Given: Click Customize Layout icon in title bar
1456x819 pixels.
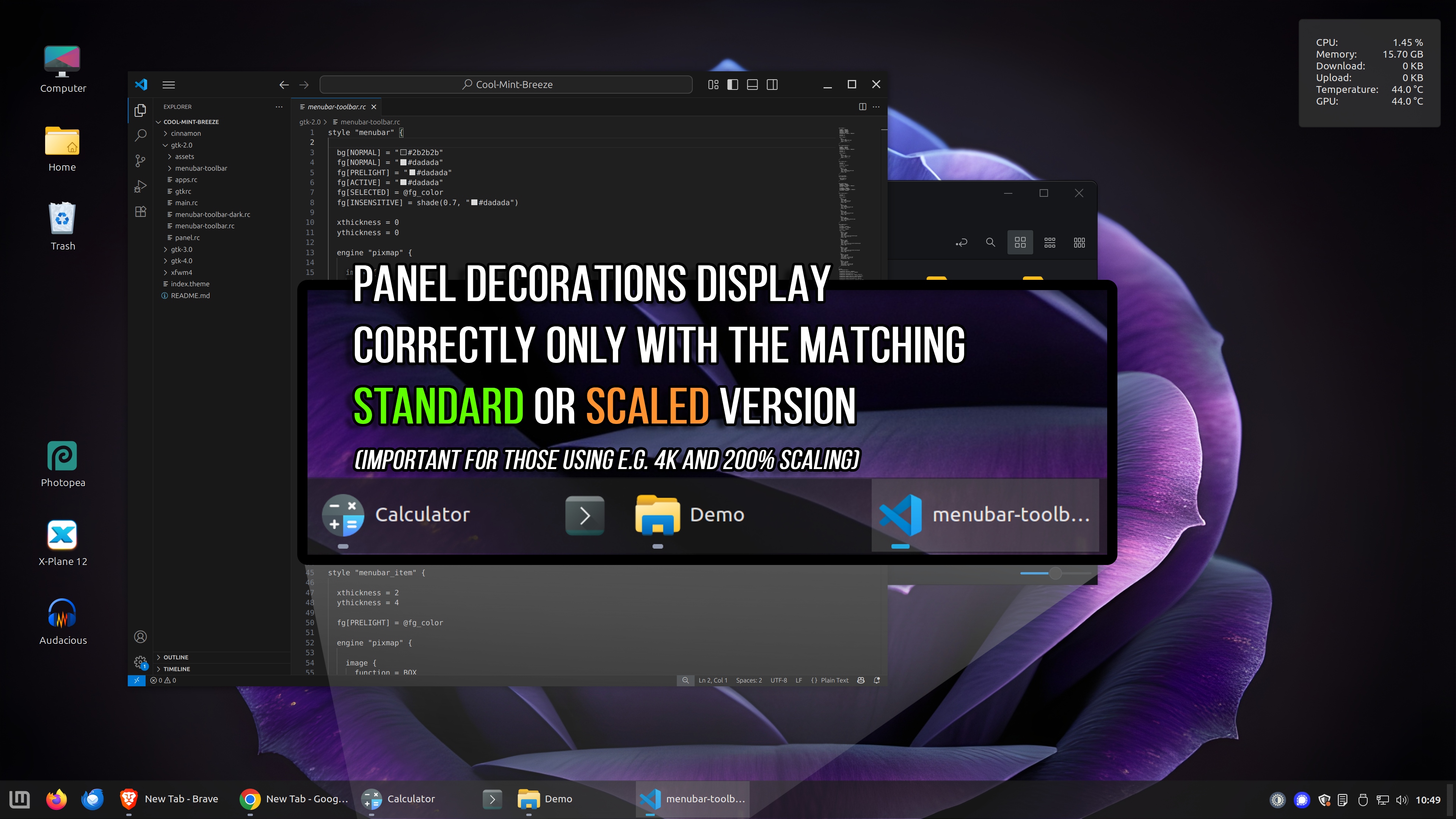Looking at the screenshot, I should tap(713, 85).
